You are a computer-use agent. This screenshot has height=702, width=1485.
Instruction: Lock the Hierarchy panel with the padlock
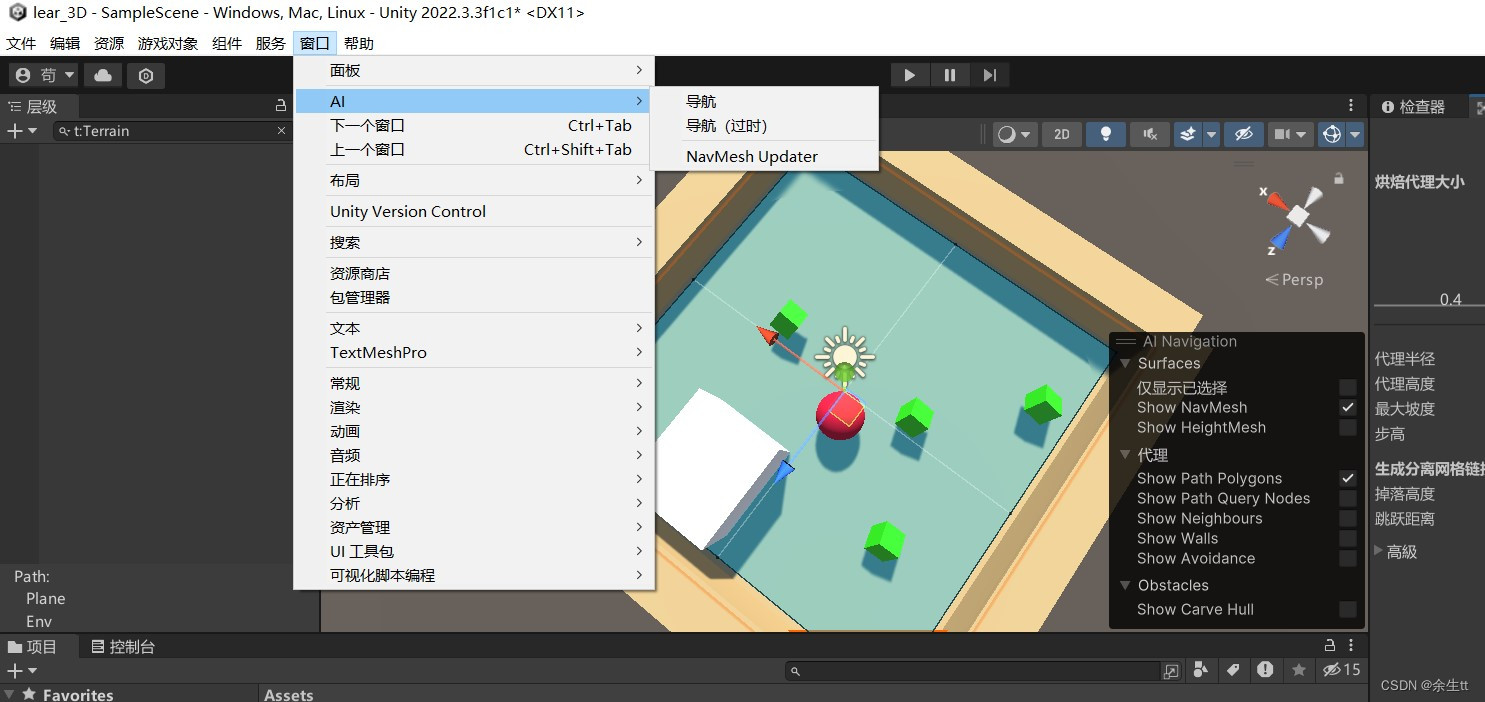coord(281,106)
